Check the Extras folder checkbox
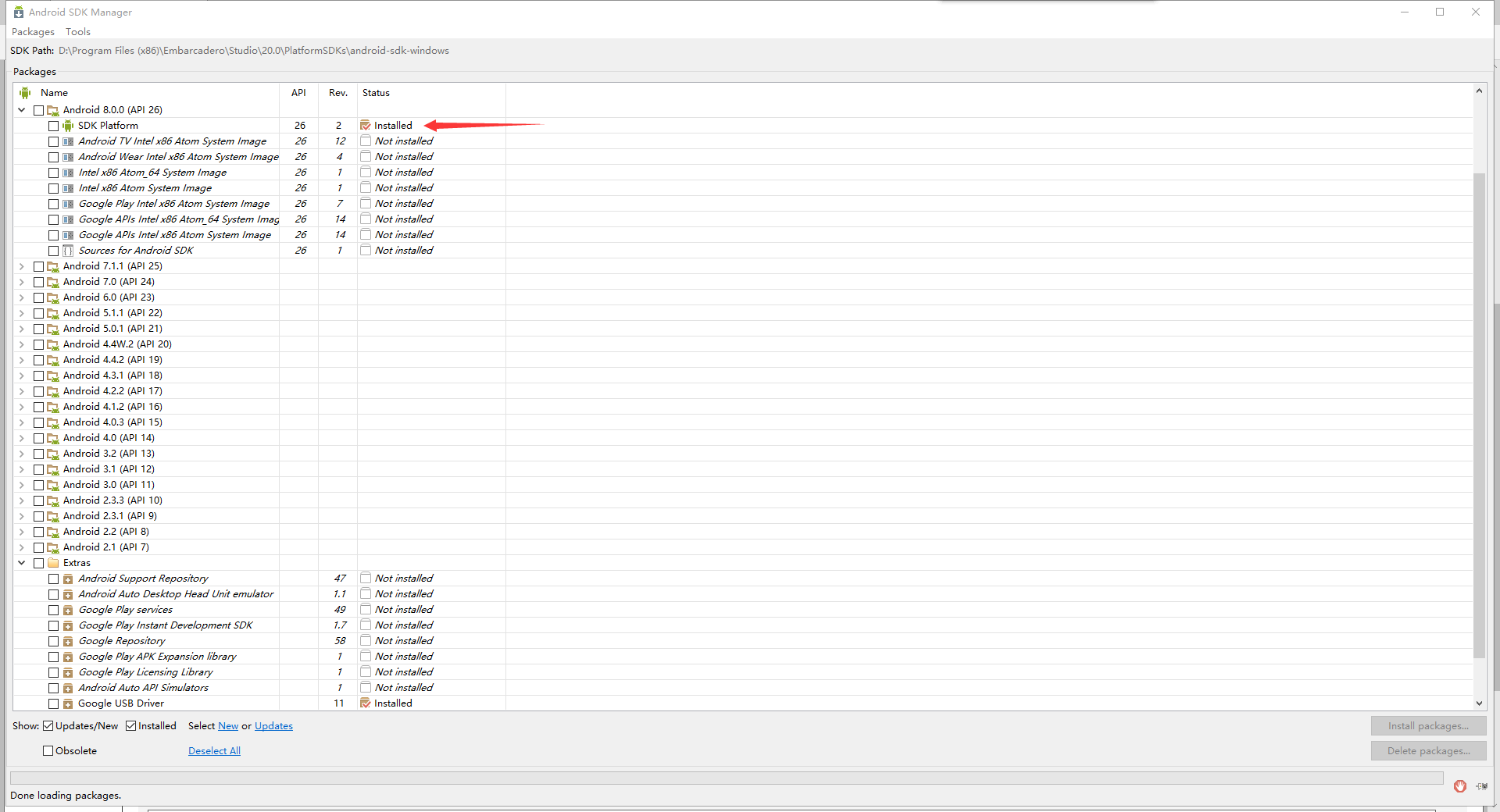 pos(38,563)
